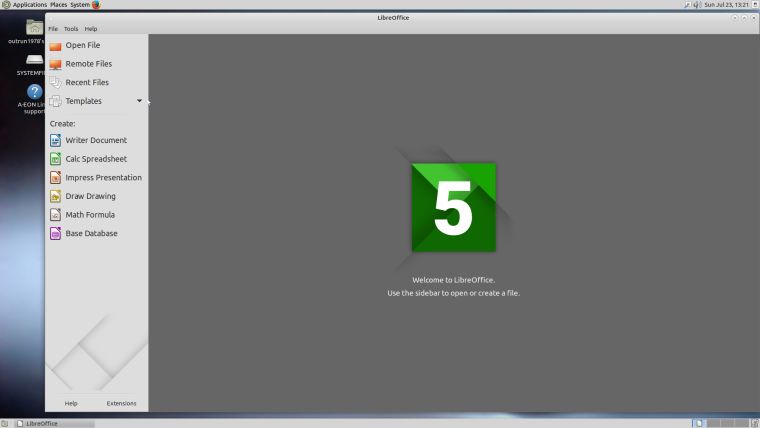Click the Recent Files icon
The image size is (760, 428).
[55, 83]
